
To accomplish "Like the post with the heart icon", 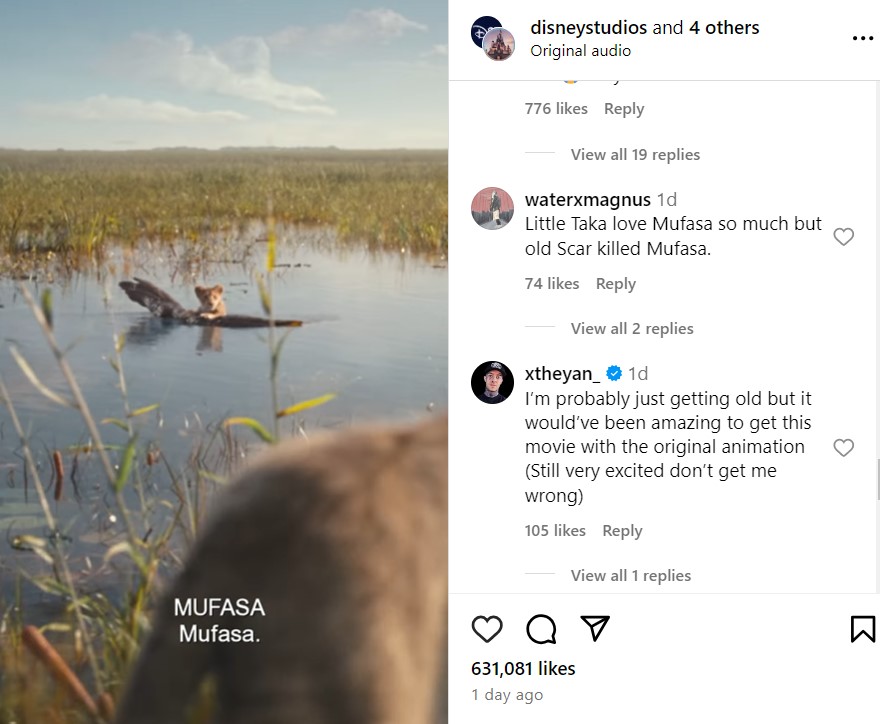I will point(487,629).
